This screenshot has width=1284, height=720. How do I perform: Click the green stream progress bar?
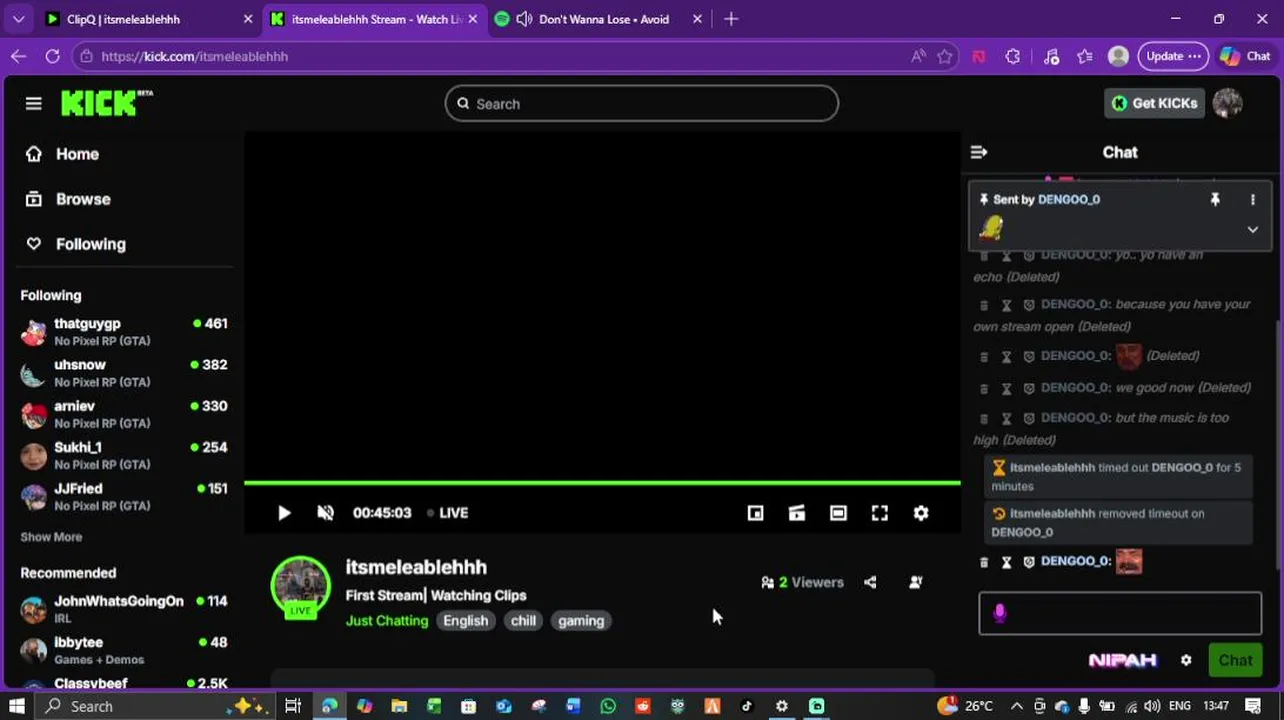602,483
